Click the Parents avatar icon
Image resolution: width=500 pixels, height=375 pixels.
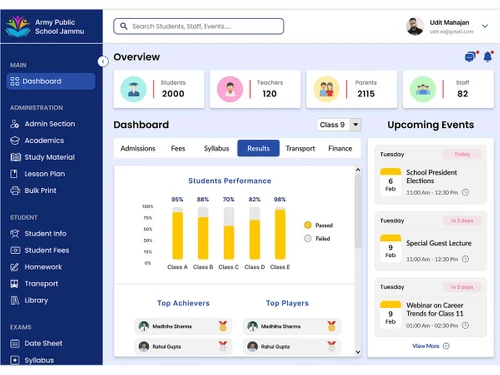tap(326, 89)
